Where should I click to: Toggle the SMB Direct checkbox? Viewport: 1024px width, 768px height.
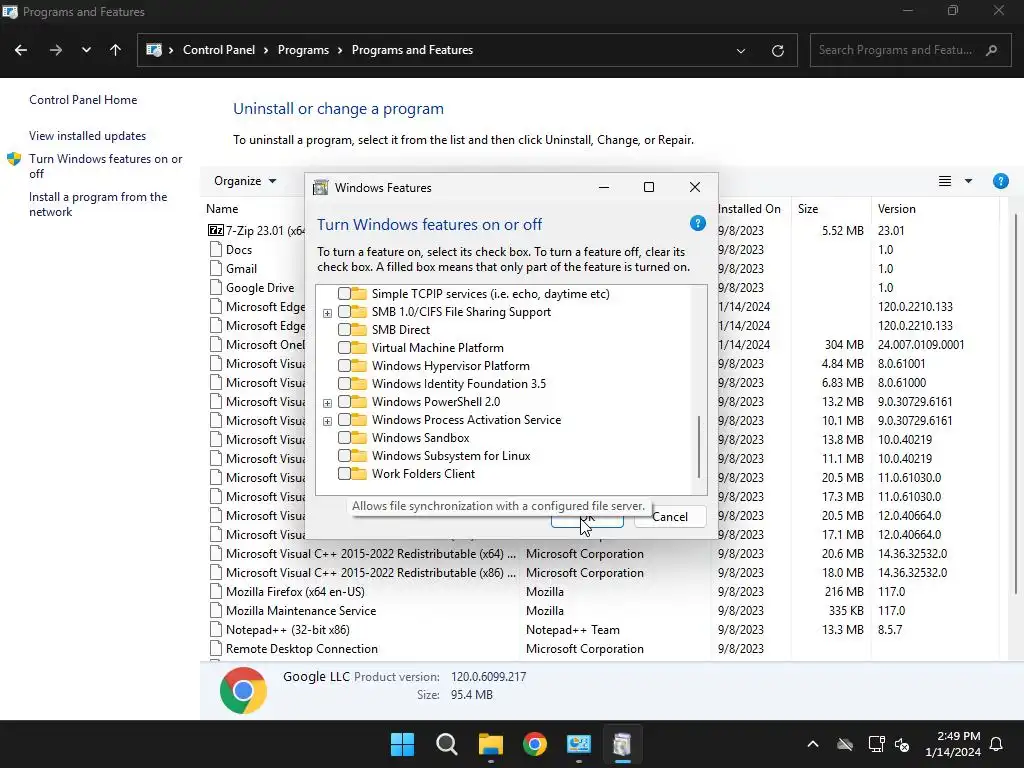(344, 330)
